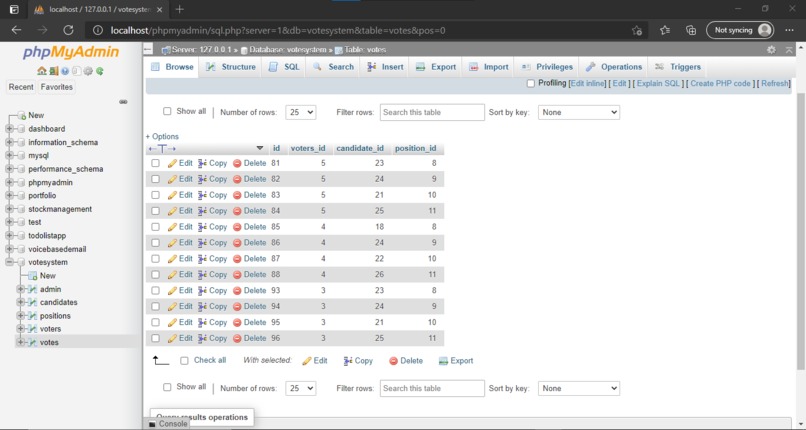Sort by candidate_id column header
Image resolution: width=806 pixels, height=430 pixels.
[360, 148]
